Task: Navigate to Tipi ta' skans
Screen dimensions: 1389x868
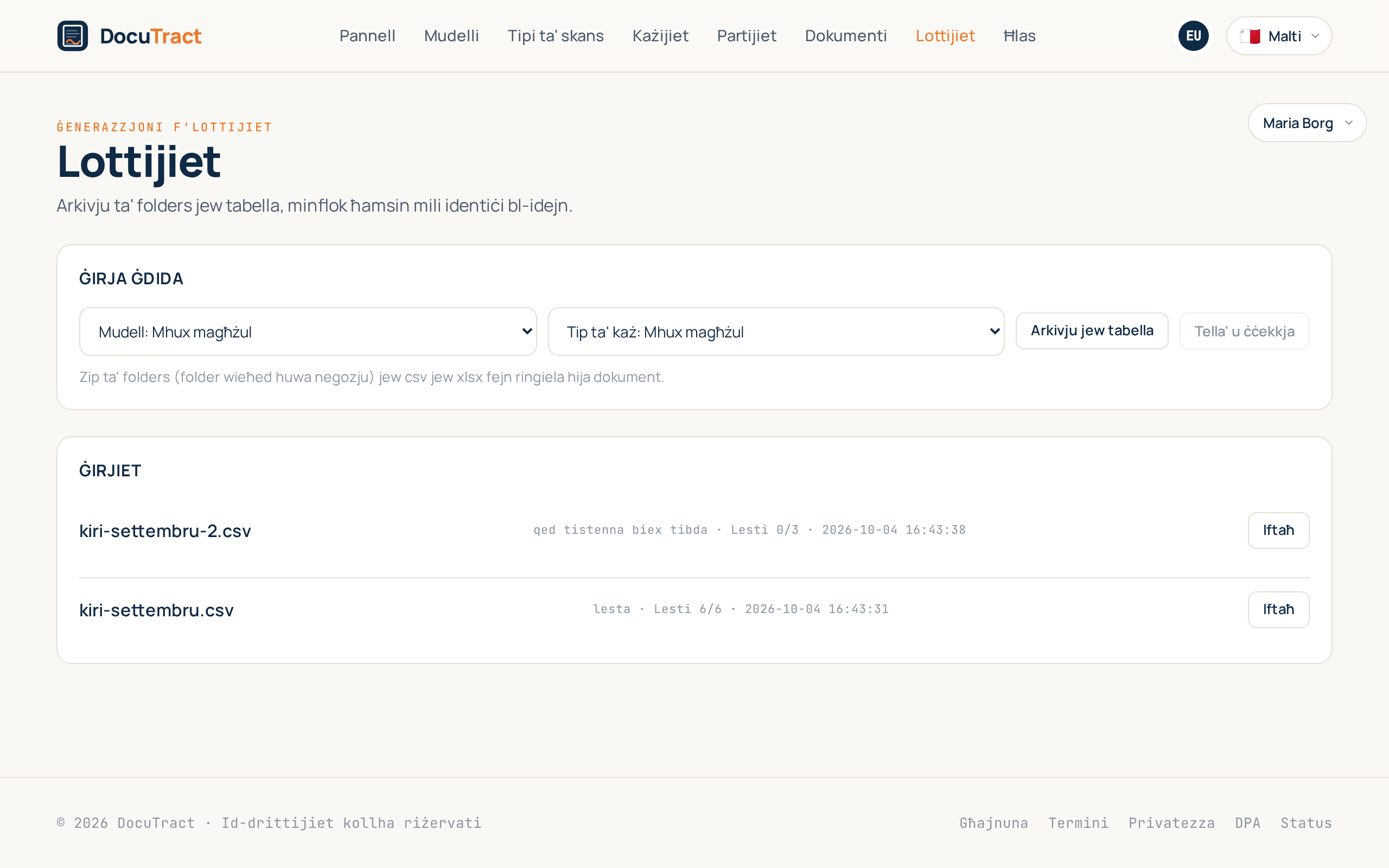Action: 556,36
